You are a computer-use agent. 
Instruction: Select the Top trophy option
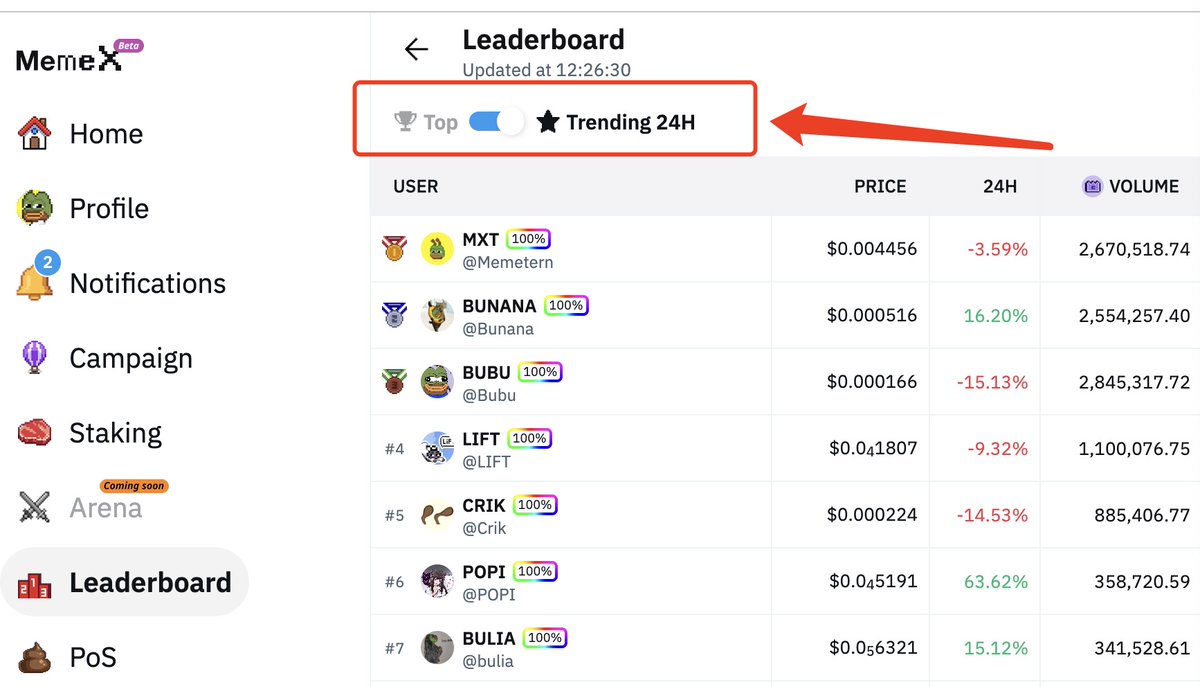tap(426, 122)
